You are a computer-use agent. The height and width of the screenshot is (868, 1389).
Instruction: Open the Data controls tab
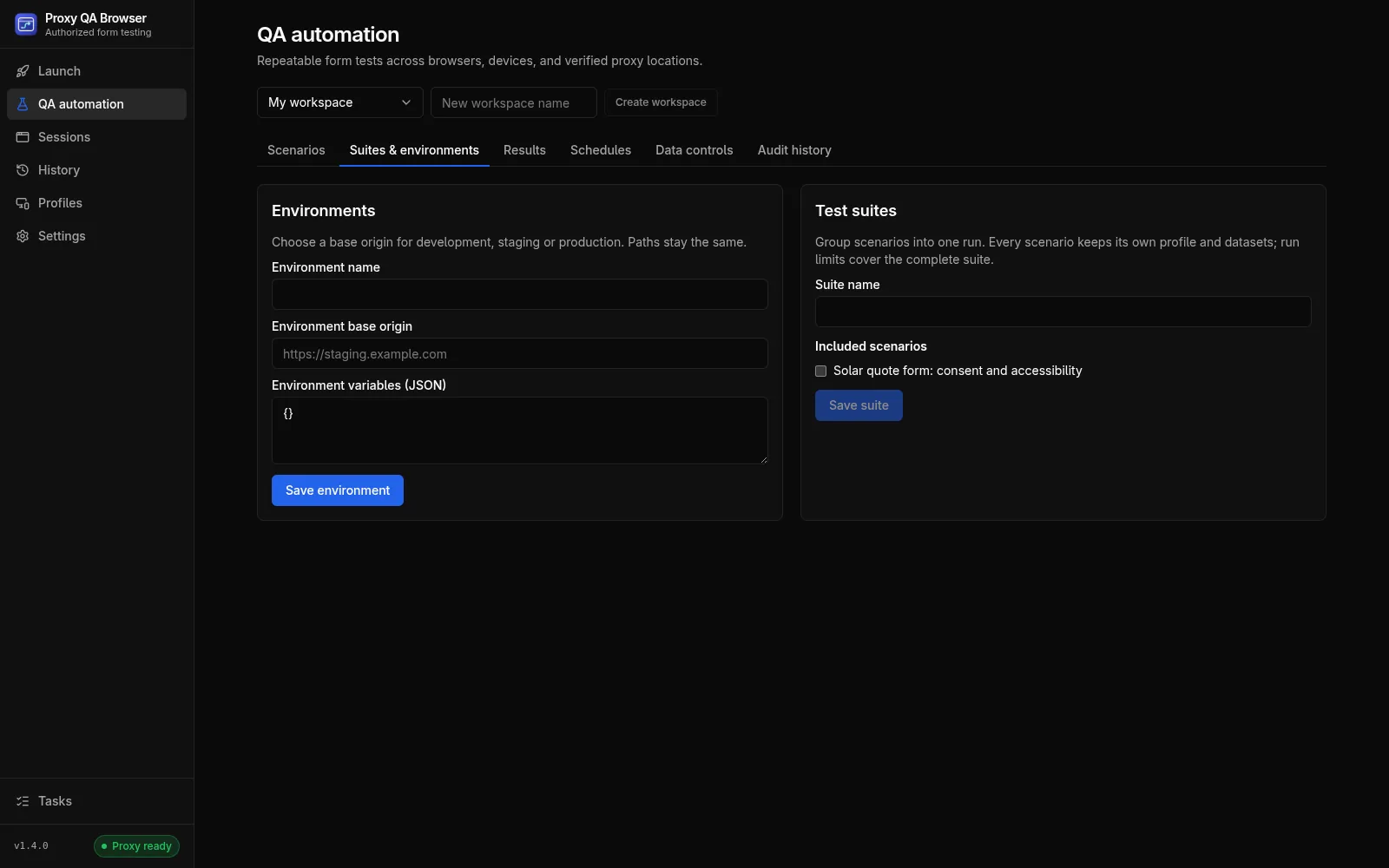[x=694, y=150]
